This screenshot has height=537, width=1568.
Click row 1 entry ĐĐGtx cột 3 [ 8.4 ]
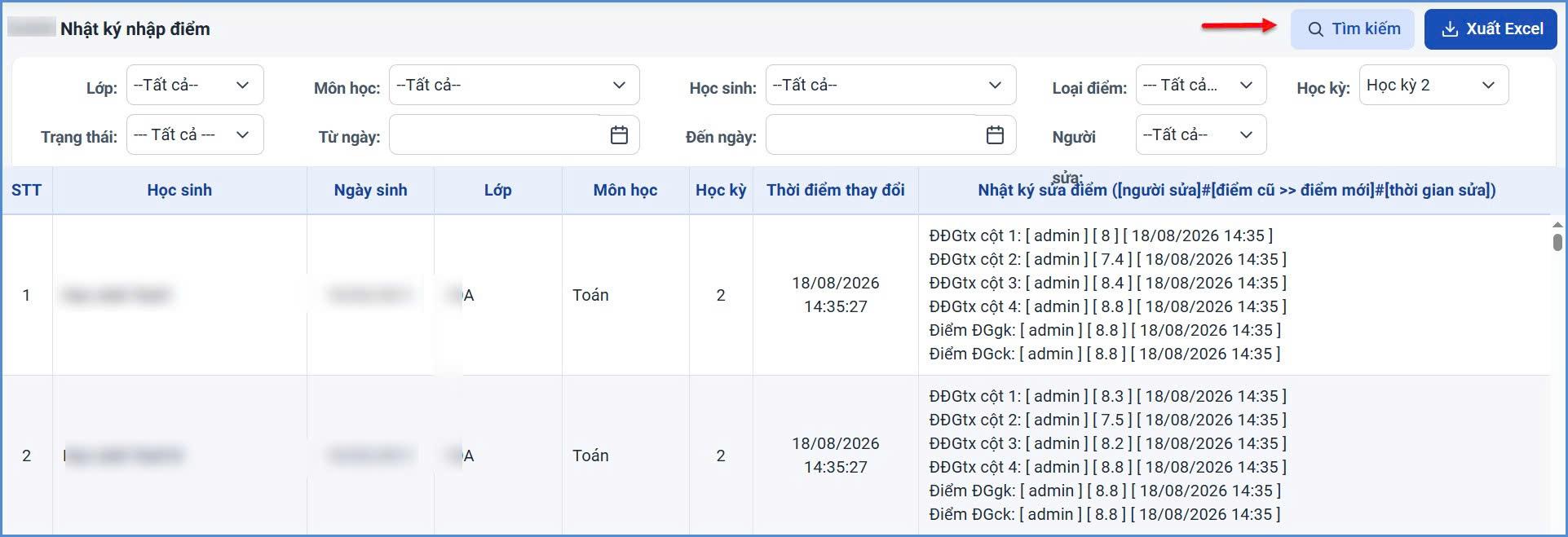click(1108, 284)
